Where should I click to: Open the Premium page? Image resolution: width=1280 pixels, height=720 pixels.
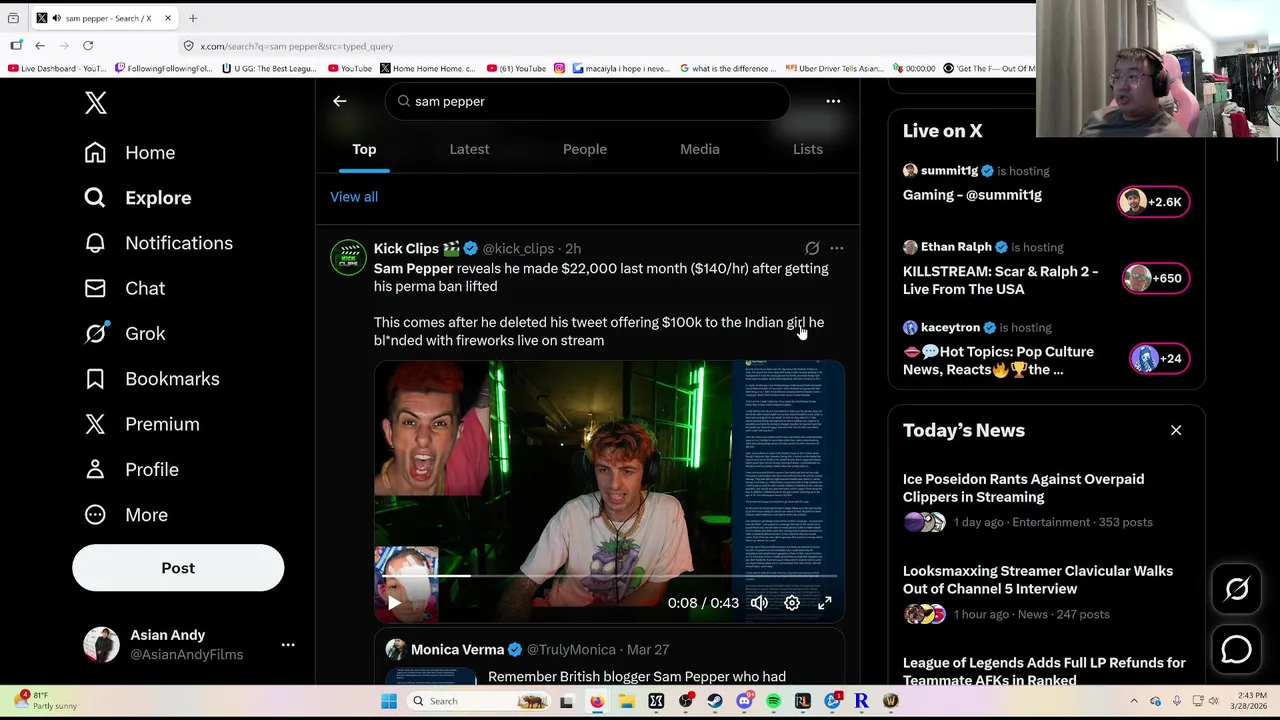142,424
